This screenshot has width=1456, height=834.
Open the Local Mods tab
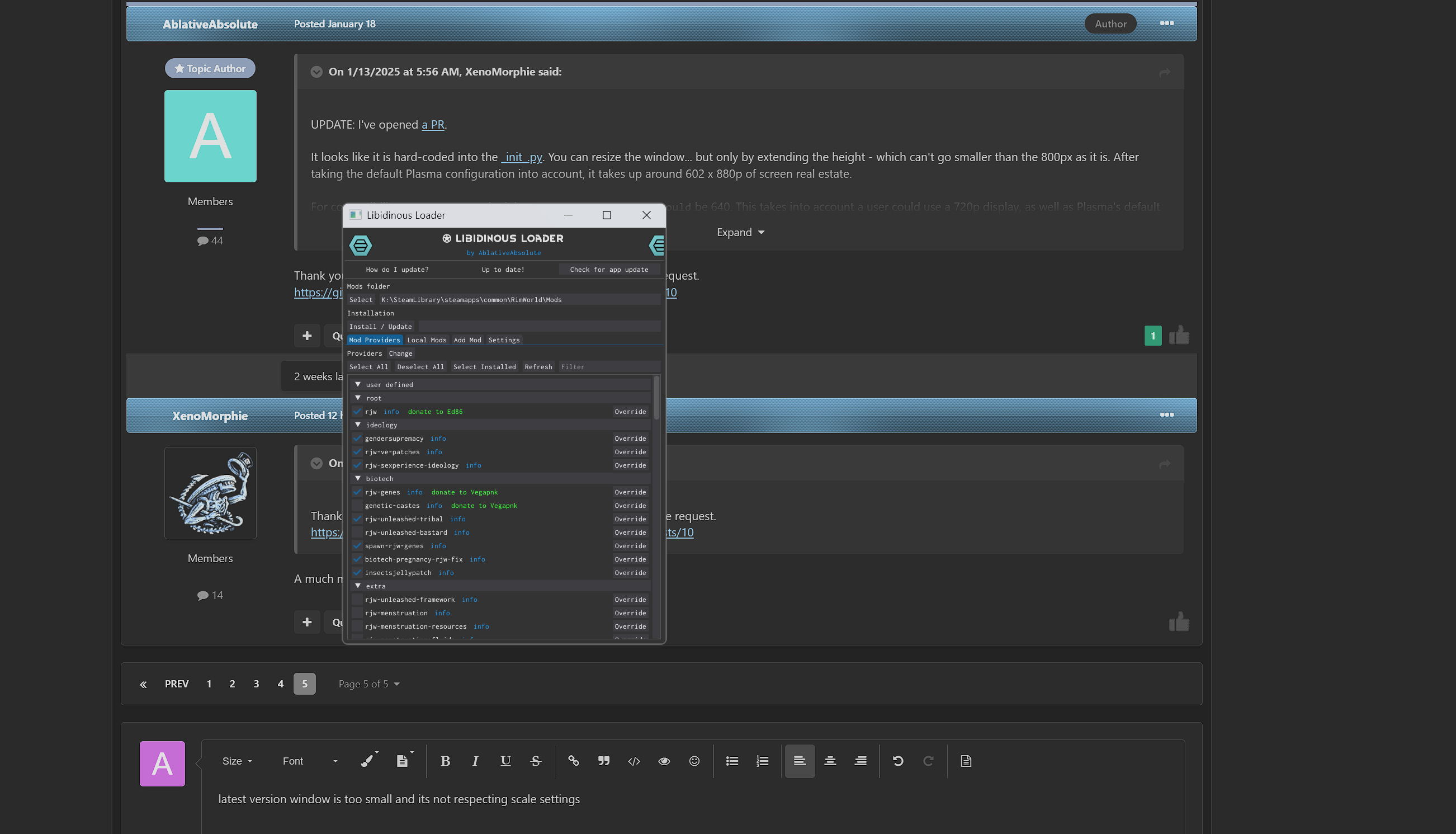tap(427, 340)
